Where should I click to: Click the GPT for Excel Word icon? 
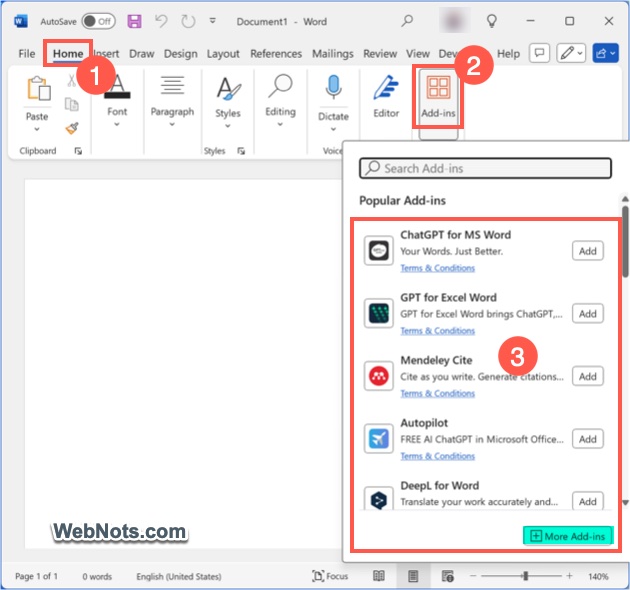[378, 313]
